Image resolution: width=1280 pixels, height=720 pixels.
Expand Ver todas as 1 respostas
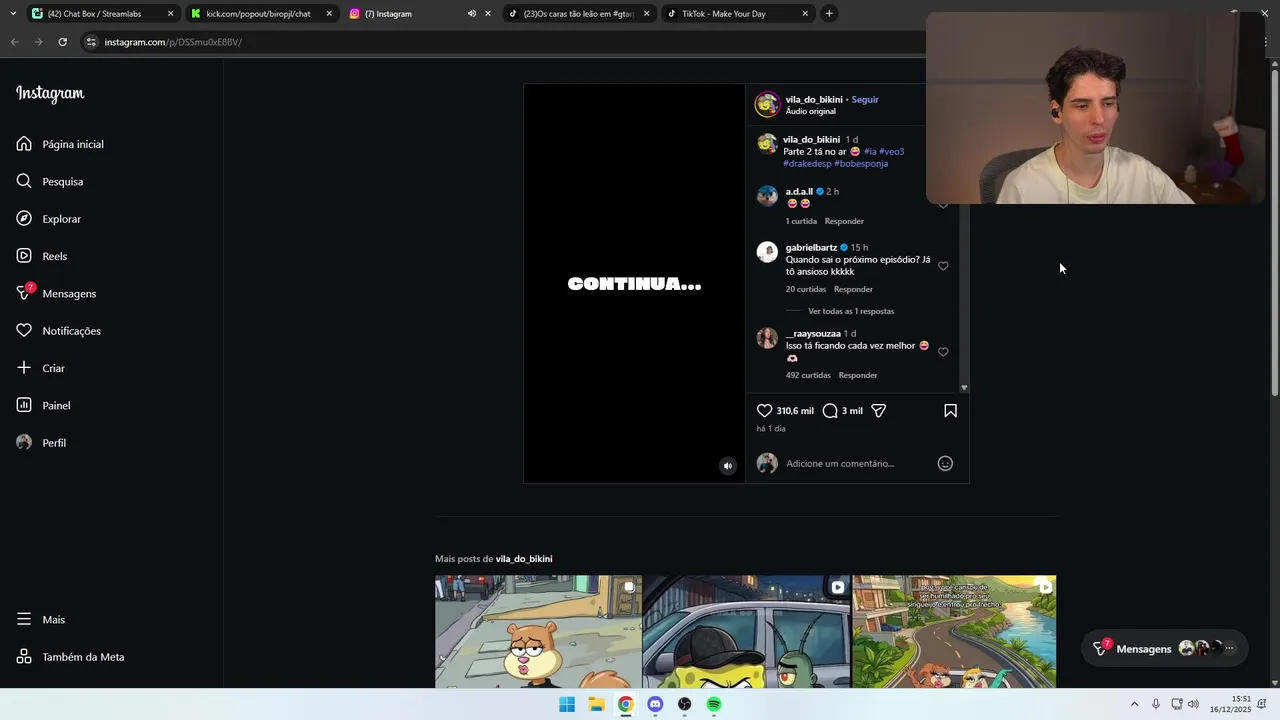point(851,311)
